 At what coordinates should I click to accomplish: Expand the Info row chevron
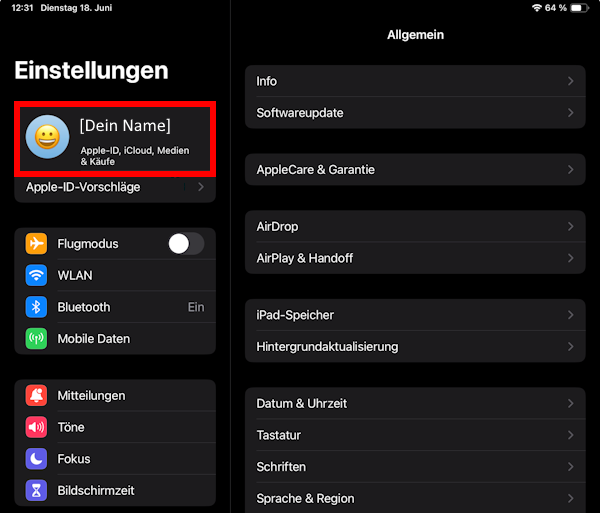coord(571,81)
